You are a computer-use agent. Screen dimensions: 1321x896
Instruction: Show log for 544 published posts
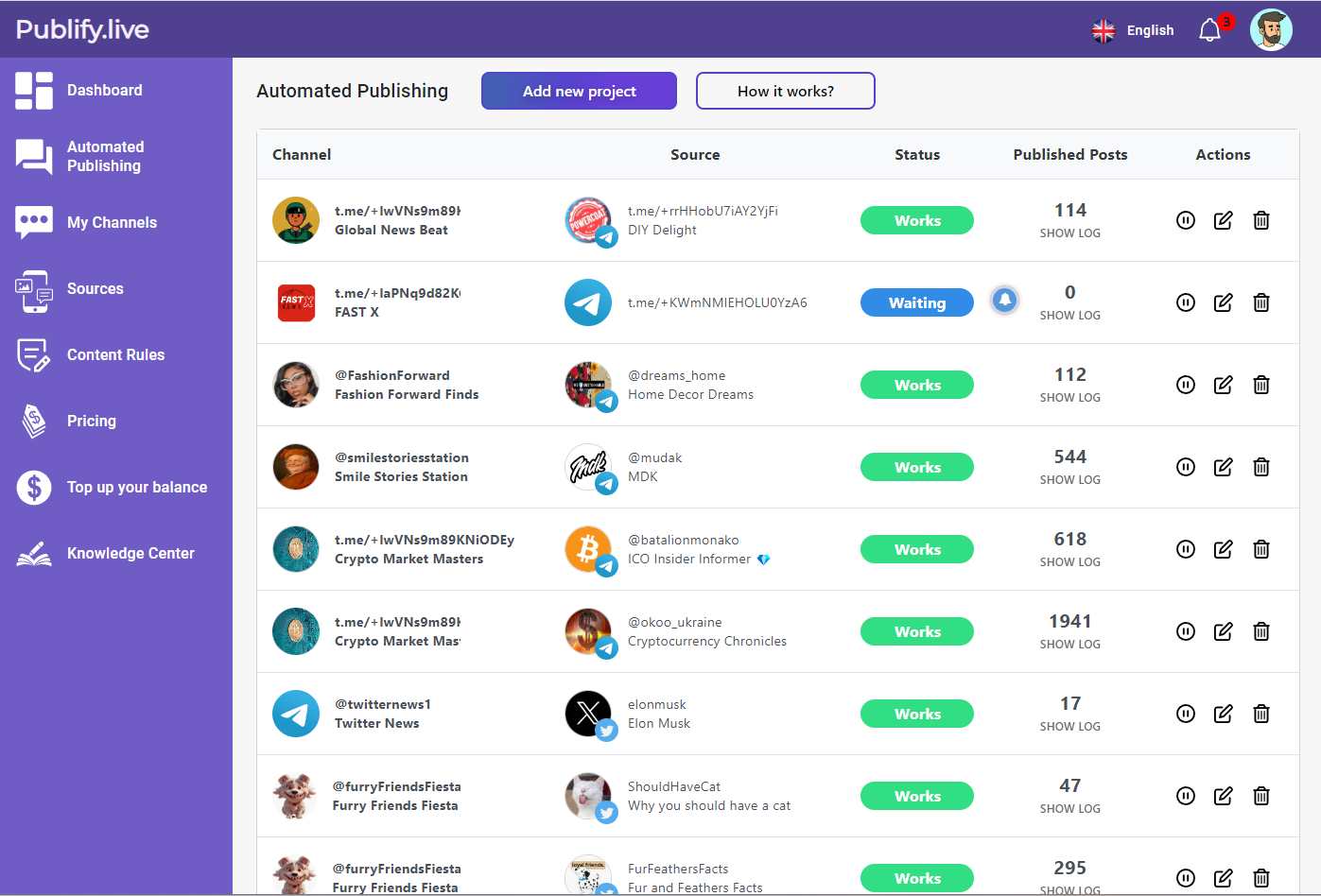coord(1069,480)
